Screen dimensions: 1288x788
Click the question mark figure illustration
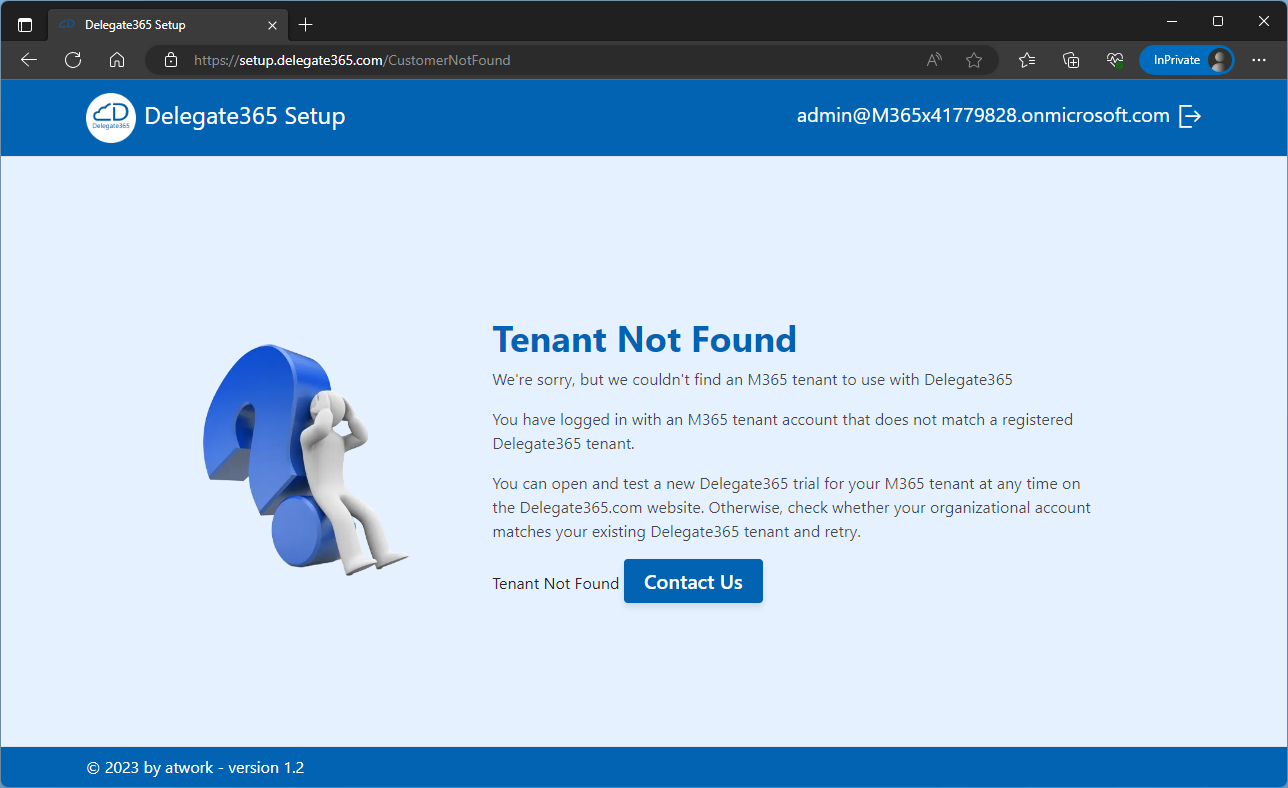pyautogui.click(x=305, y=459)
